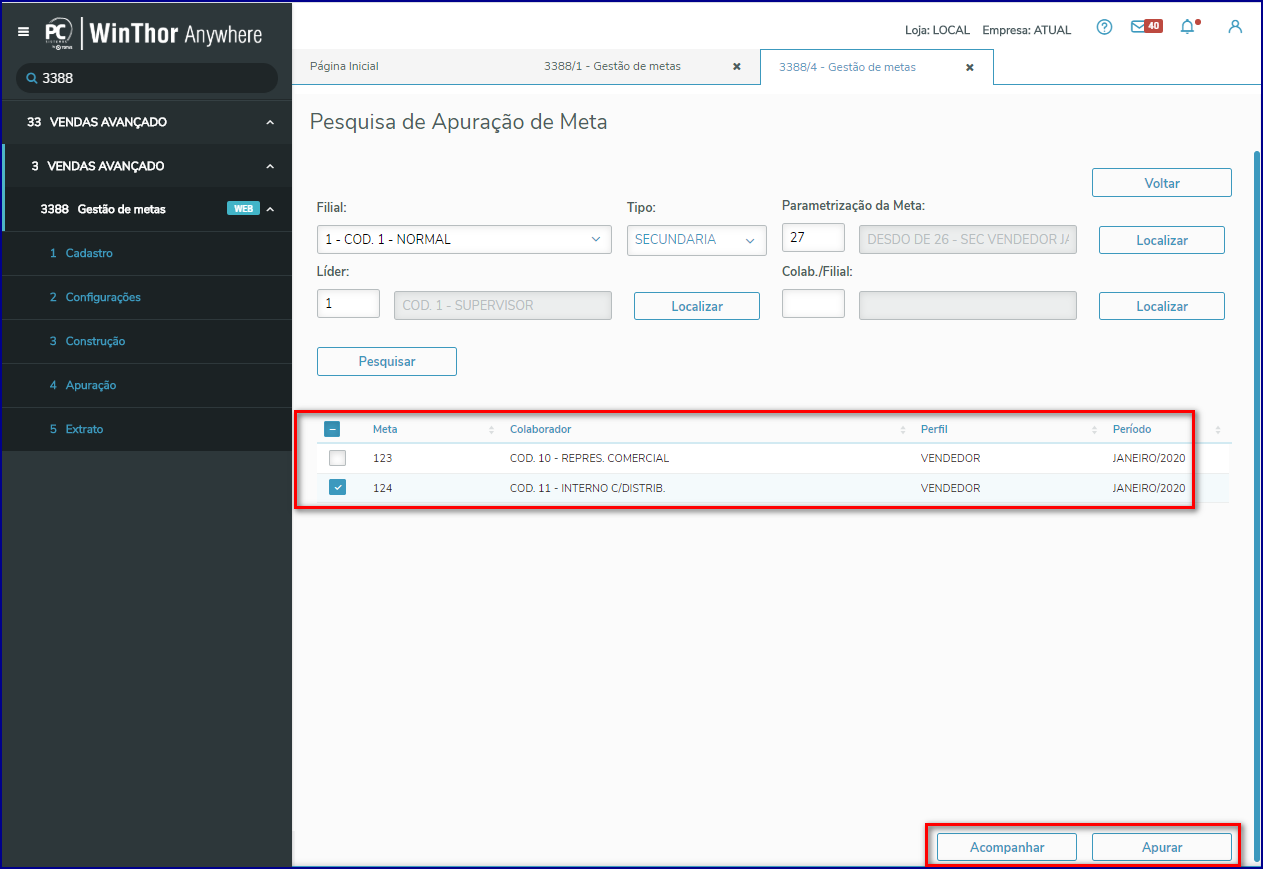Open the Filial dropdown
The width and height of the screenshot is (1263, 869).
[464, 240]
